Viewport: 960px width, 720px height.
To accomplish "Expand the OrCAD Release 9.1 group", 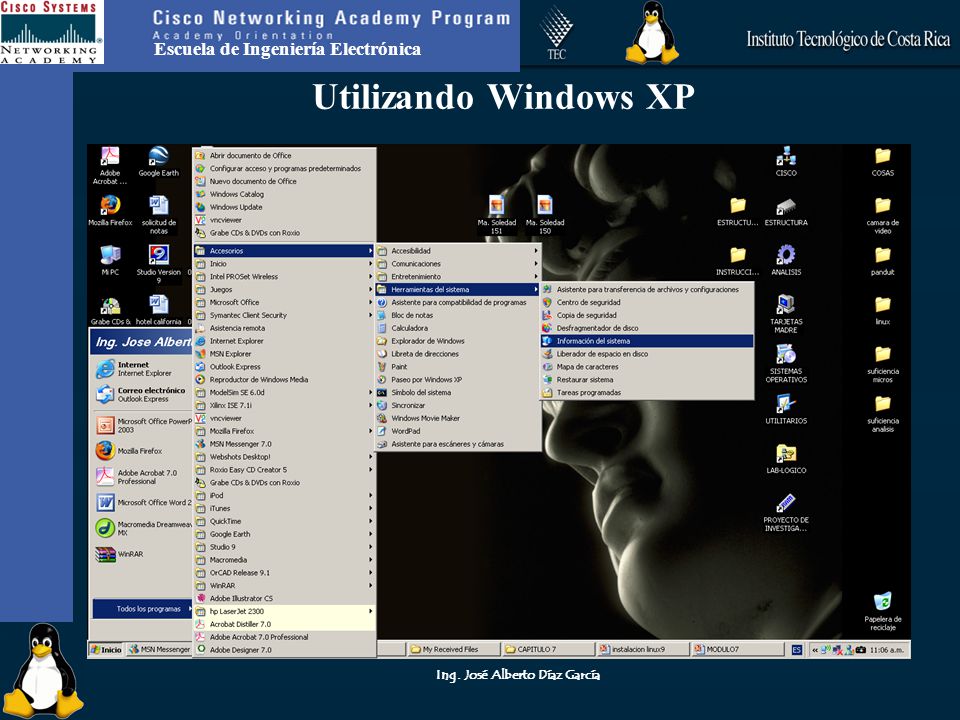I will (284, 572).
